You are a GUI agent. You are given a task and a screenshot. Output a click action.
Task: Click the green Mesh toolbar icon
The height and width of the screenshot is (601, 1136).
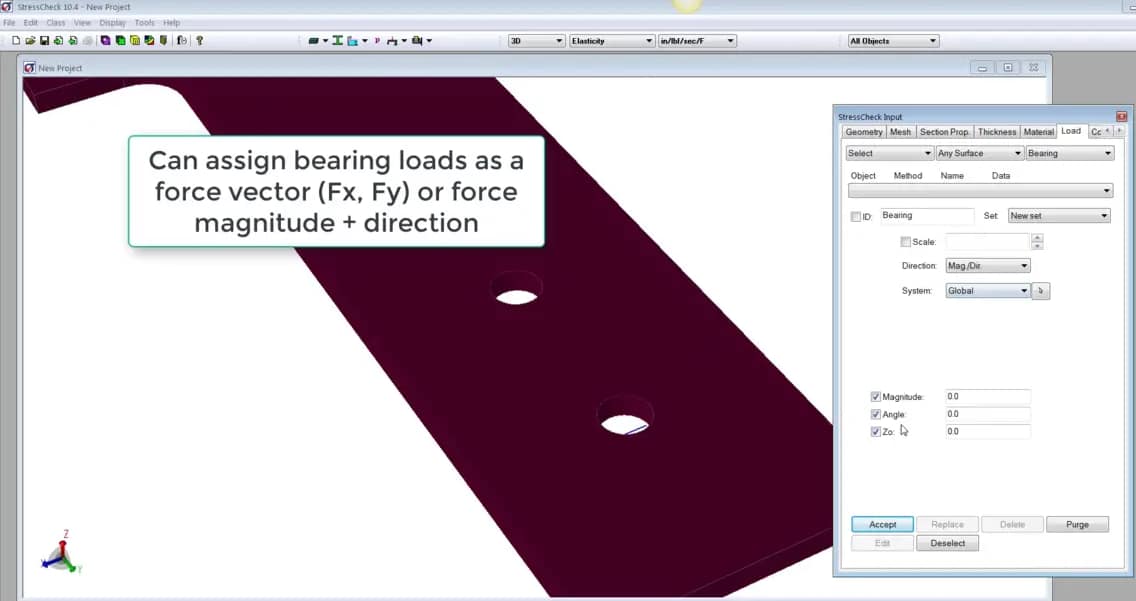119,40
